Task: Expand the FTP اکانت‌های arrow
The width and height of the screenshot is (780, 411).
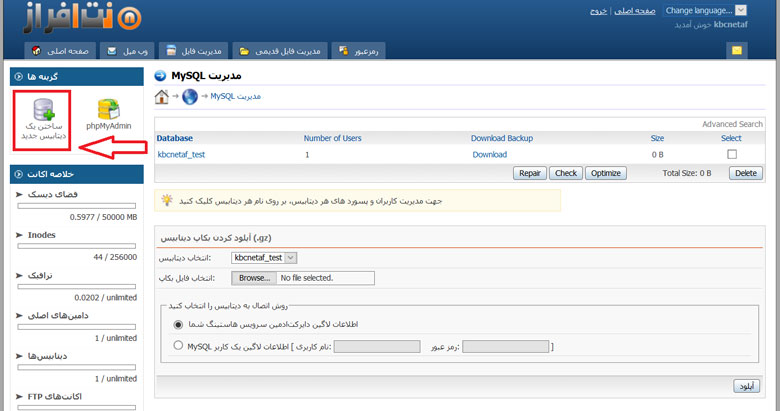Action: click(x=19, y=397)
